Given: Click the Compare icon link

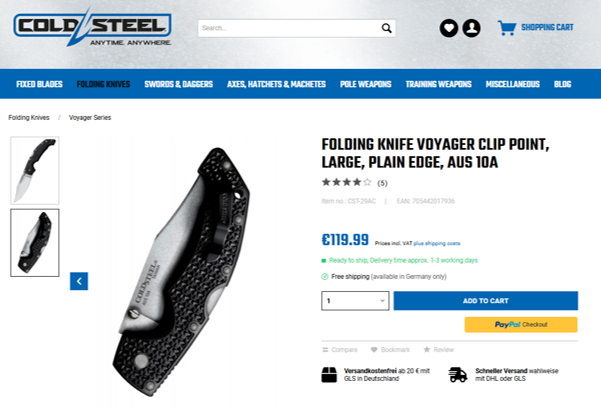Looking at the screenshot, I should click(325, 350).
